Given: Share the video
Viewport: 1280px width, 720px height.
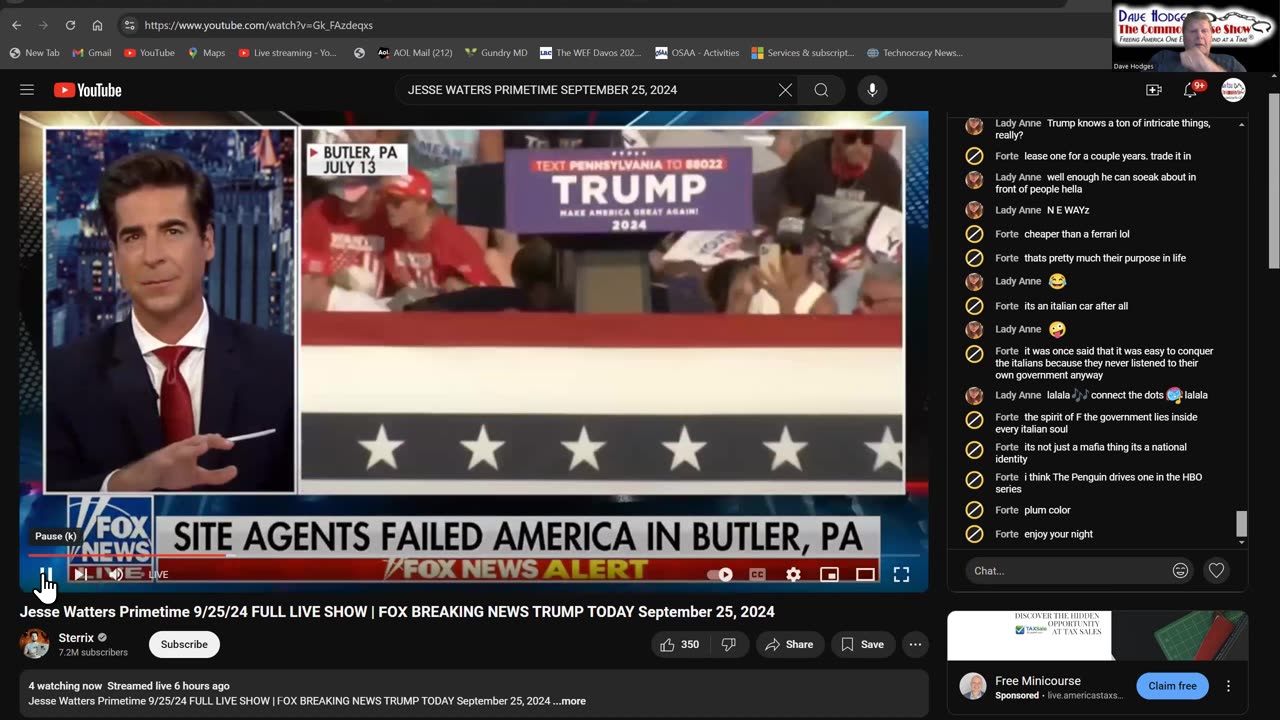Looking at the screenshot, I should (790, 645).
